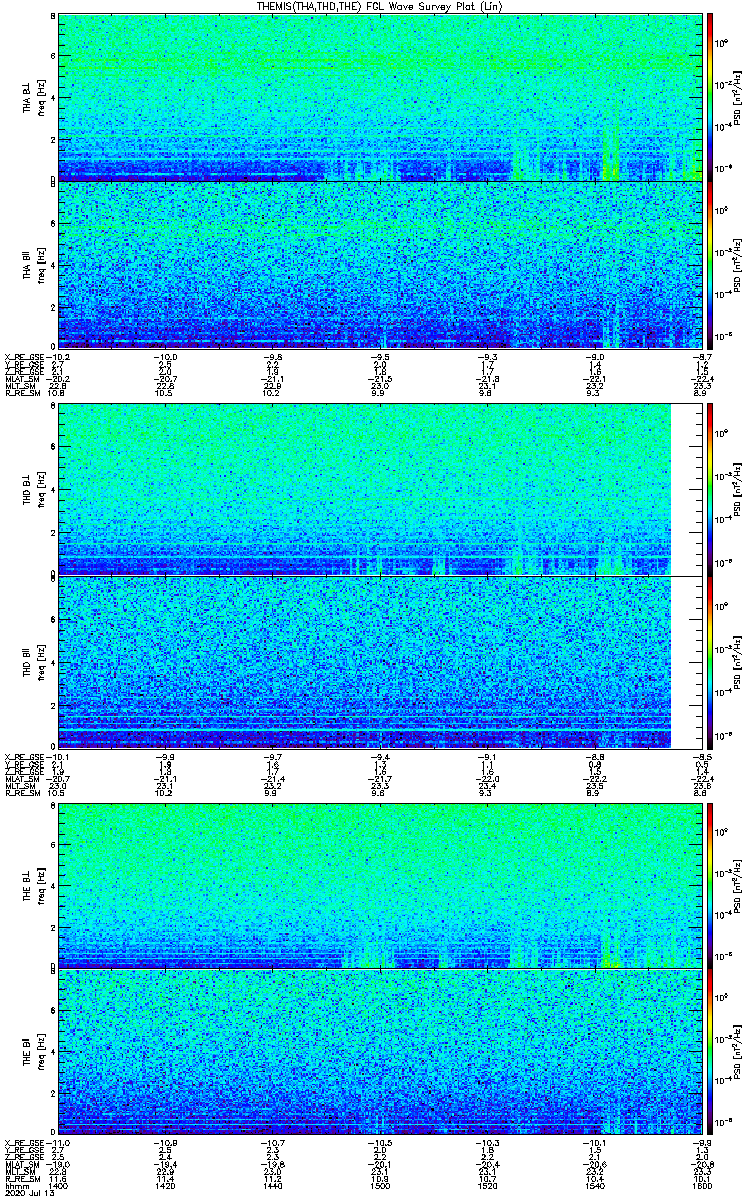This screenshot has width=750, height=1200.
Task: Click the X_RE_GSE label under the THA panels
Action: [25, 358]
